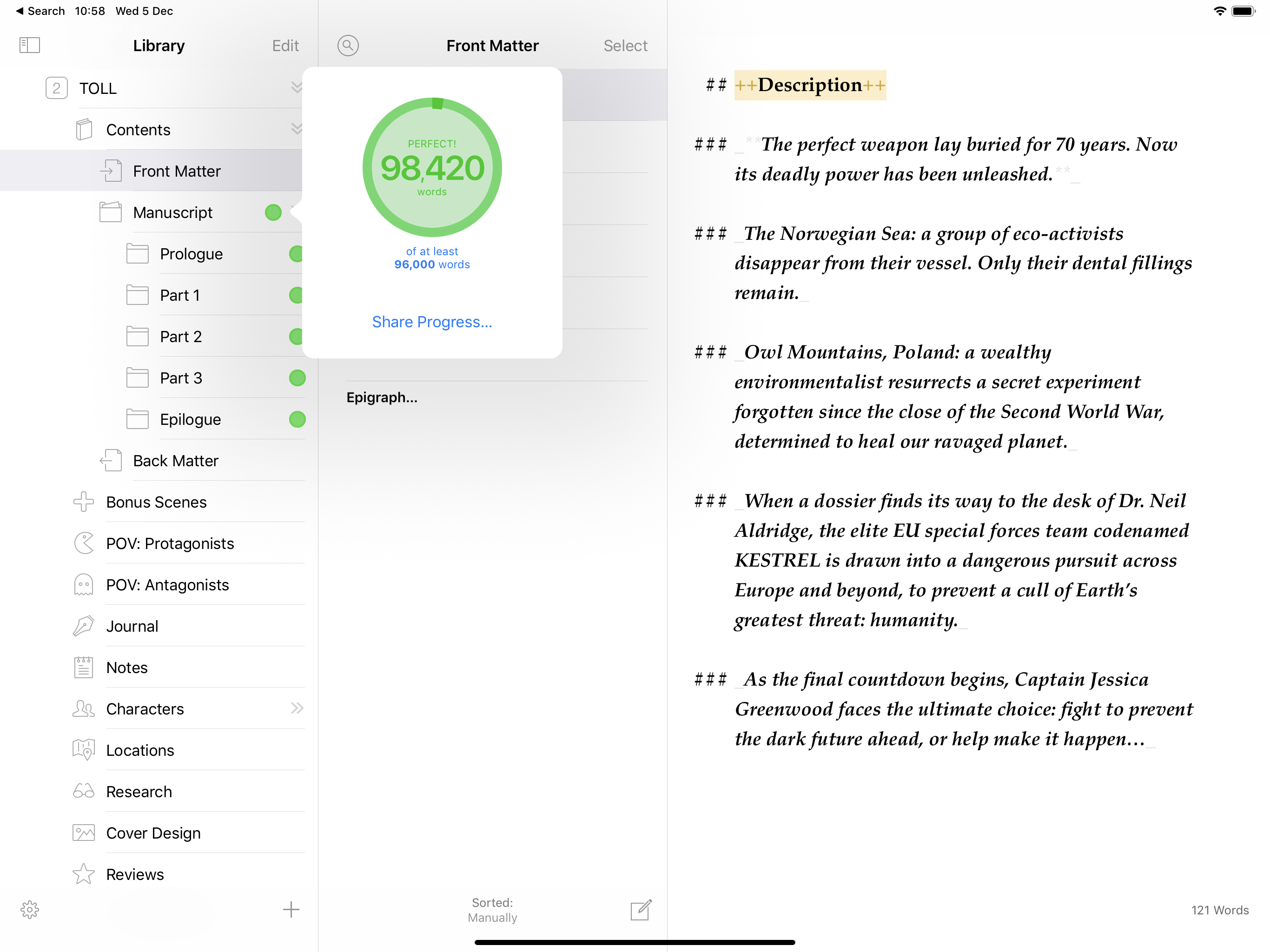Place cursor in the Description heading

click(x=809, y=85)
